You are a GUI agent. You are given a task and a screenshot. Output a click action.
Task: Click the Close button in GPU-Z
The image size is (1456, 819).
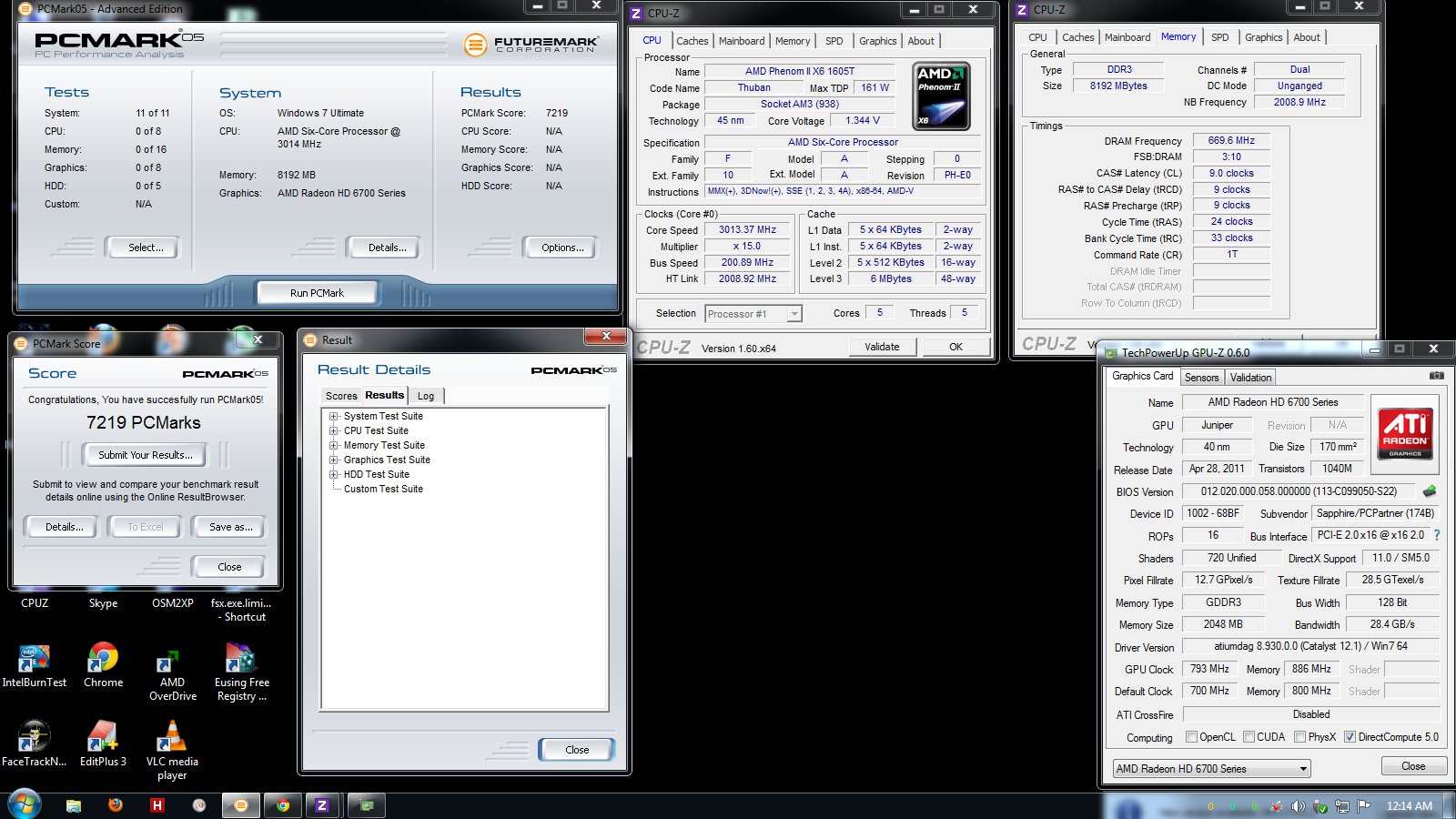coord(1413,766)
